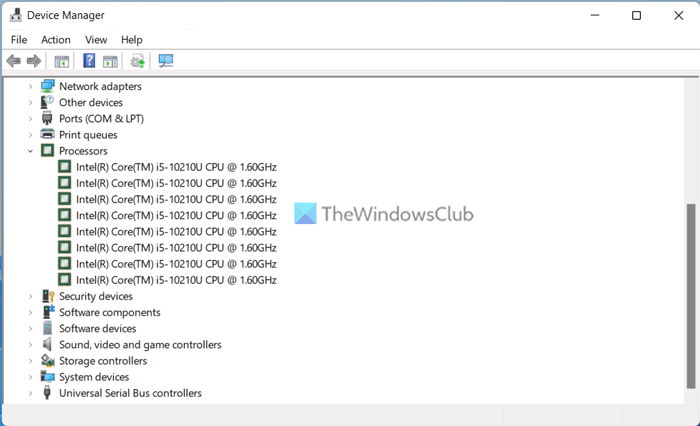Select the 'Print queues' label text
Viewport: 700px width, 426px height.
pos(88,135)
